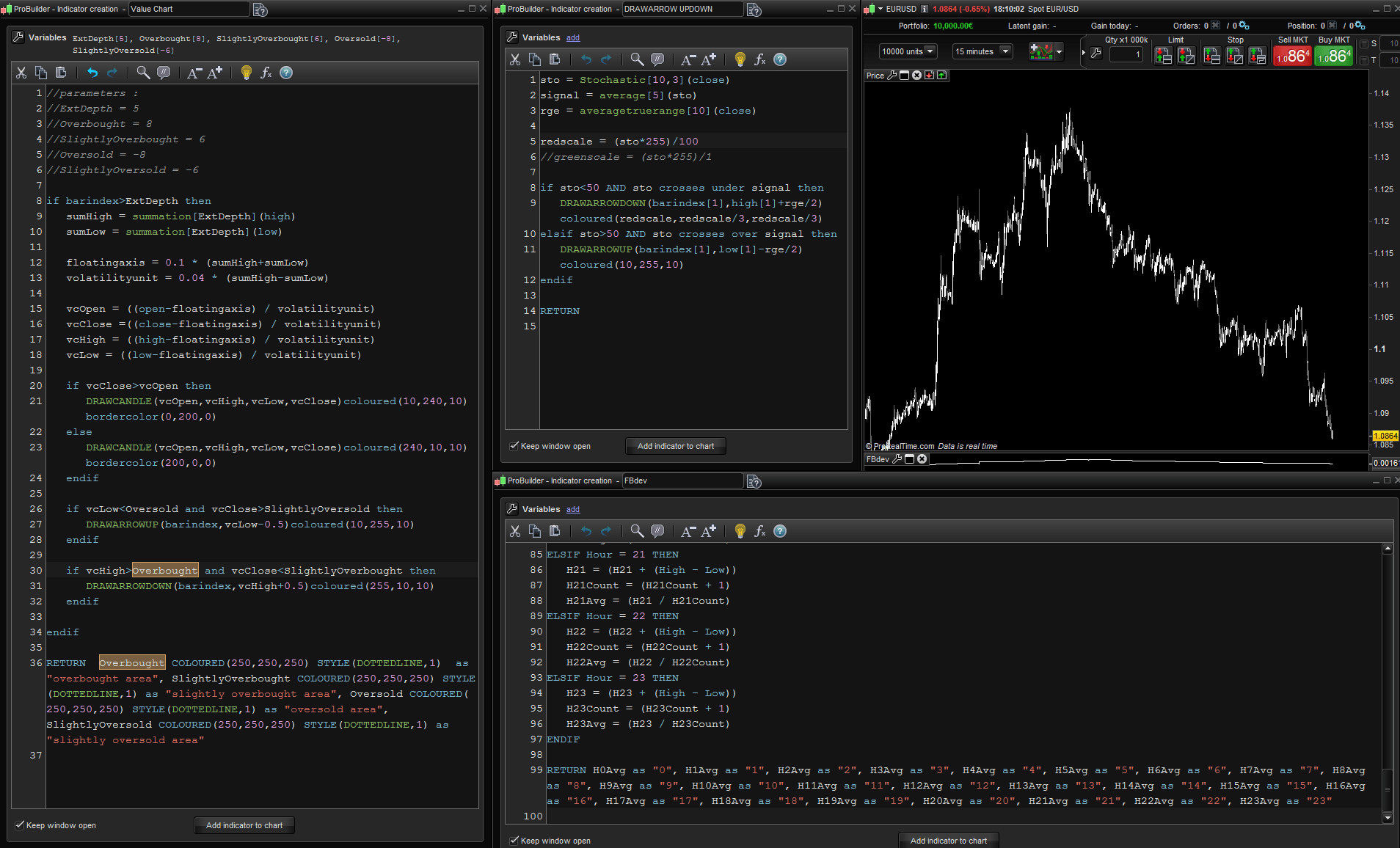Toggle Keep window open in DRAWARROW UPDOWN

click(514, 446)
